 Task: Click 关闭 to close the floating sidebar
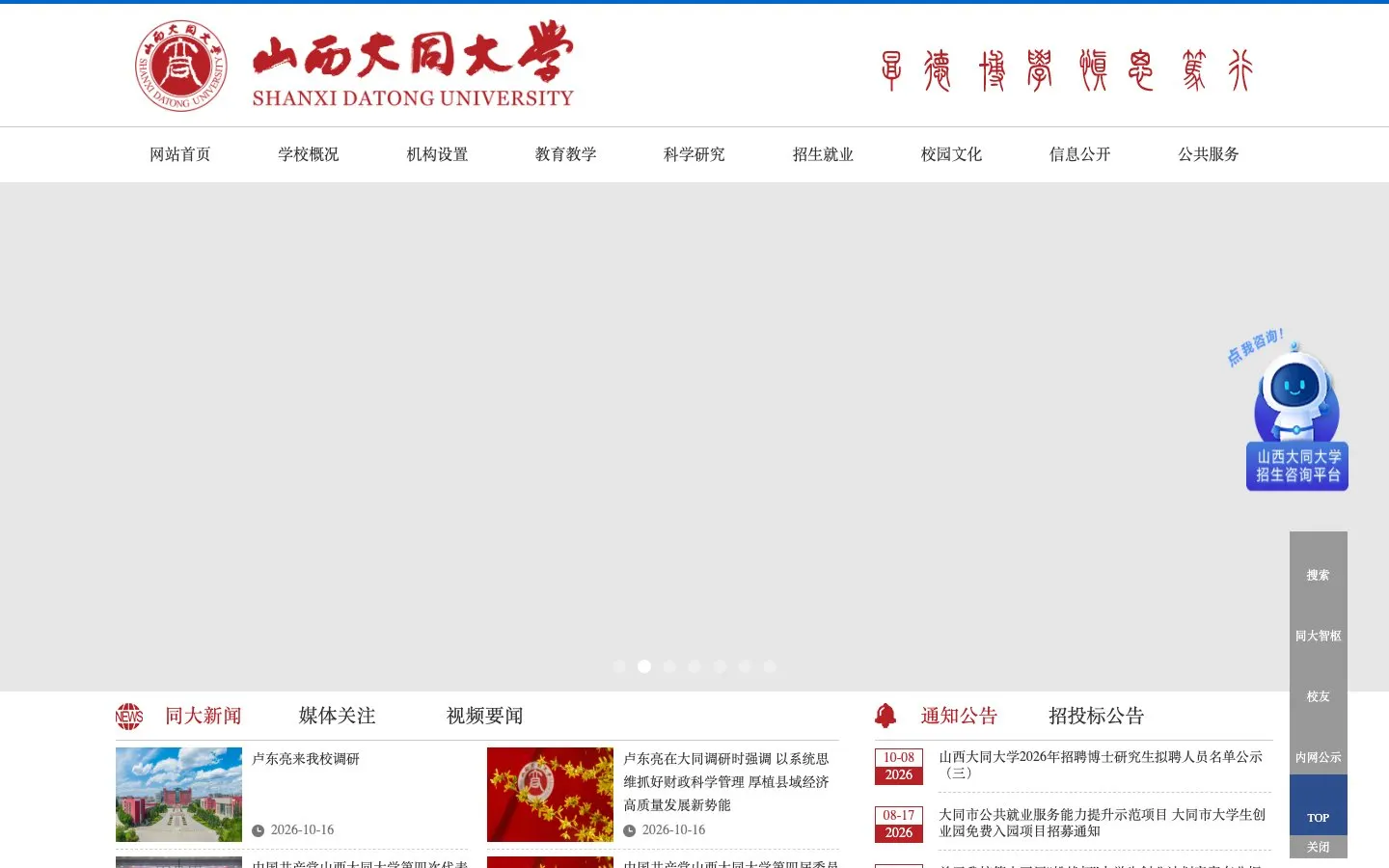tap(1319, 847)
